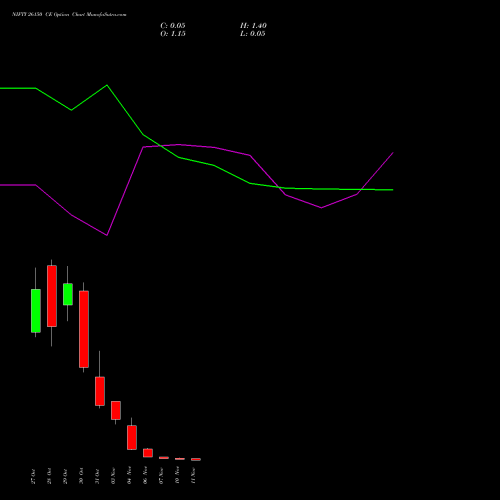This screenshot has width=500, height=500.
Task: Select the 31 Oct date label
Action: [x=97, y=476]
